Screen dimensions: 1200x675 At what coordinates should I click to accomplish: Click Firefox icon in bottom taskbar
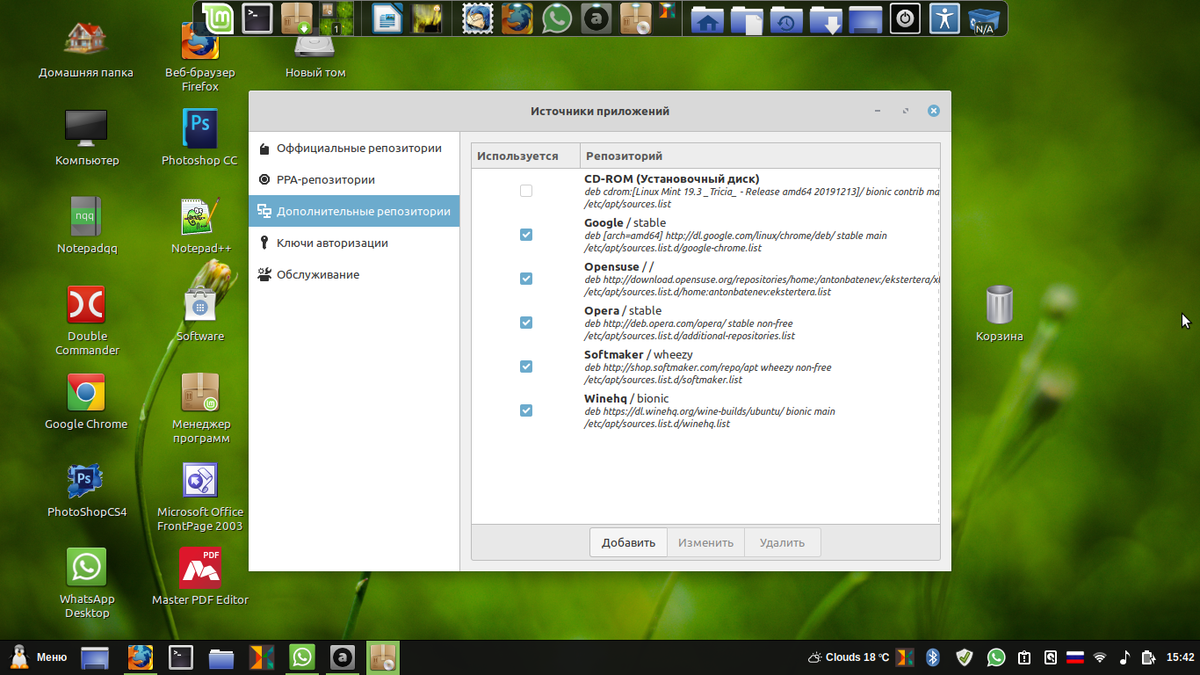tap(140, 657)
